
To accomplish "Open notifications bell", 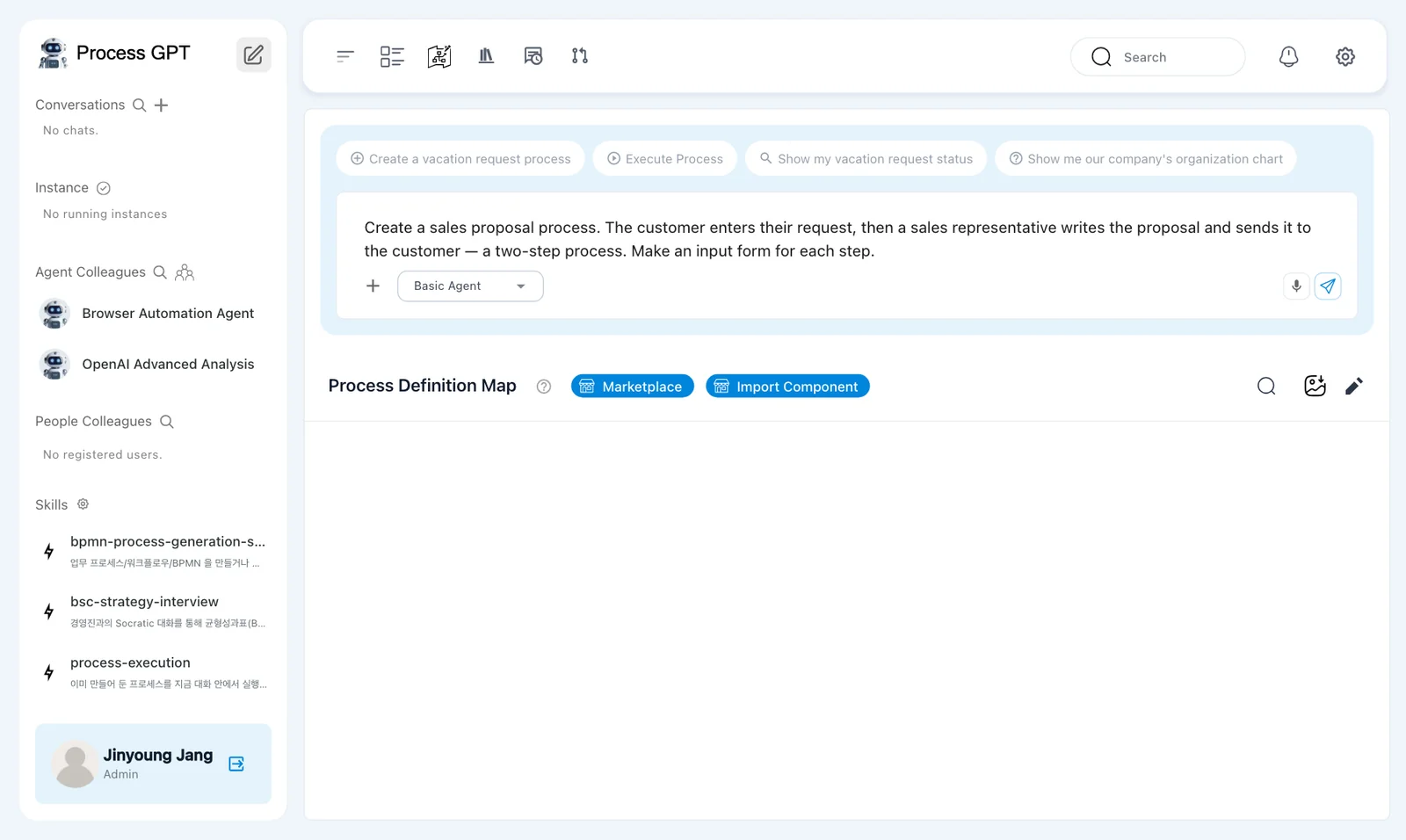I will pyautogui.click(x=1288, y=56).
